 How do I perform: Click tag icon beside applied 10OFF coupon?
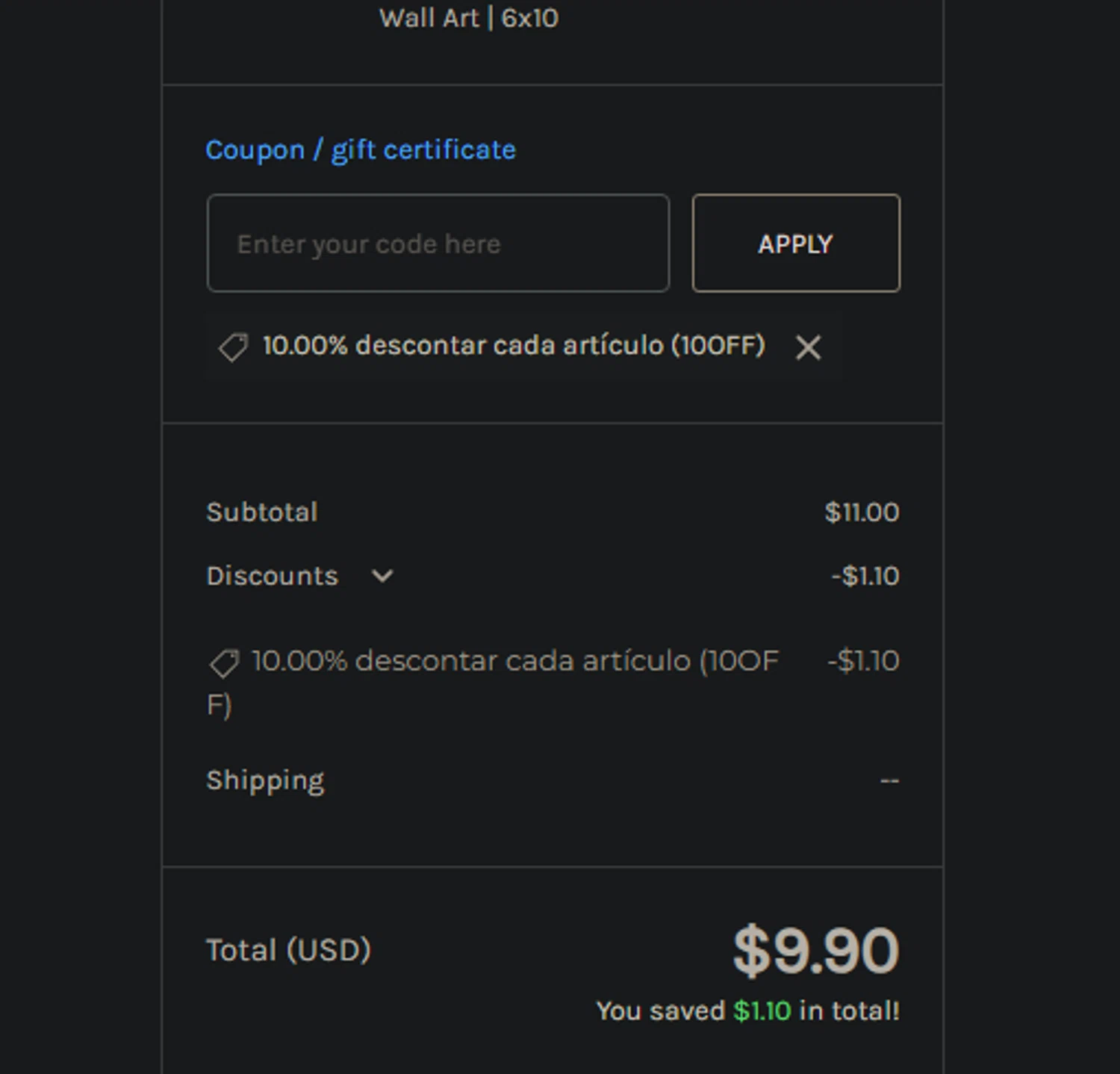[233, 347]
